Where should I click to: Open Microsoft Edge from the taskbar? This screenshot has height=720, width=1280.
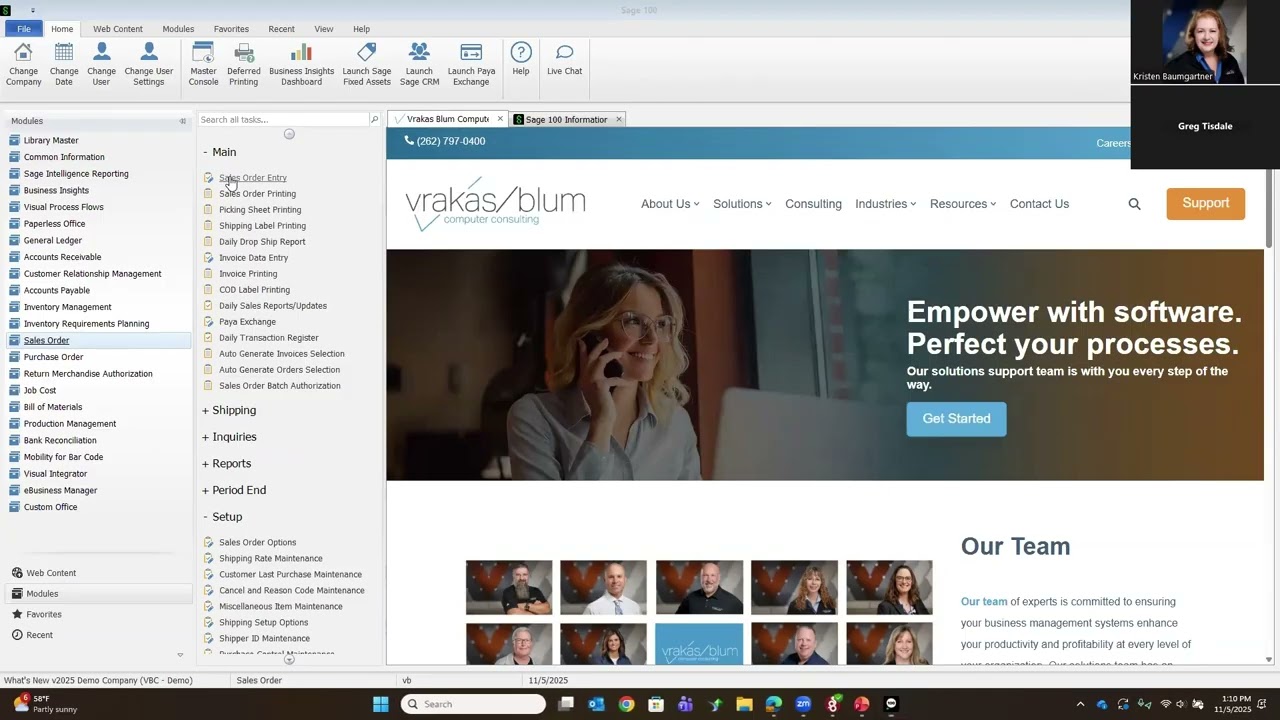773,704
